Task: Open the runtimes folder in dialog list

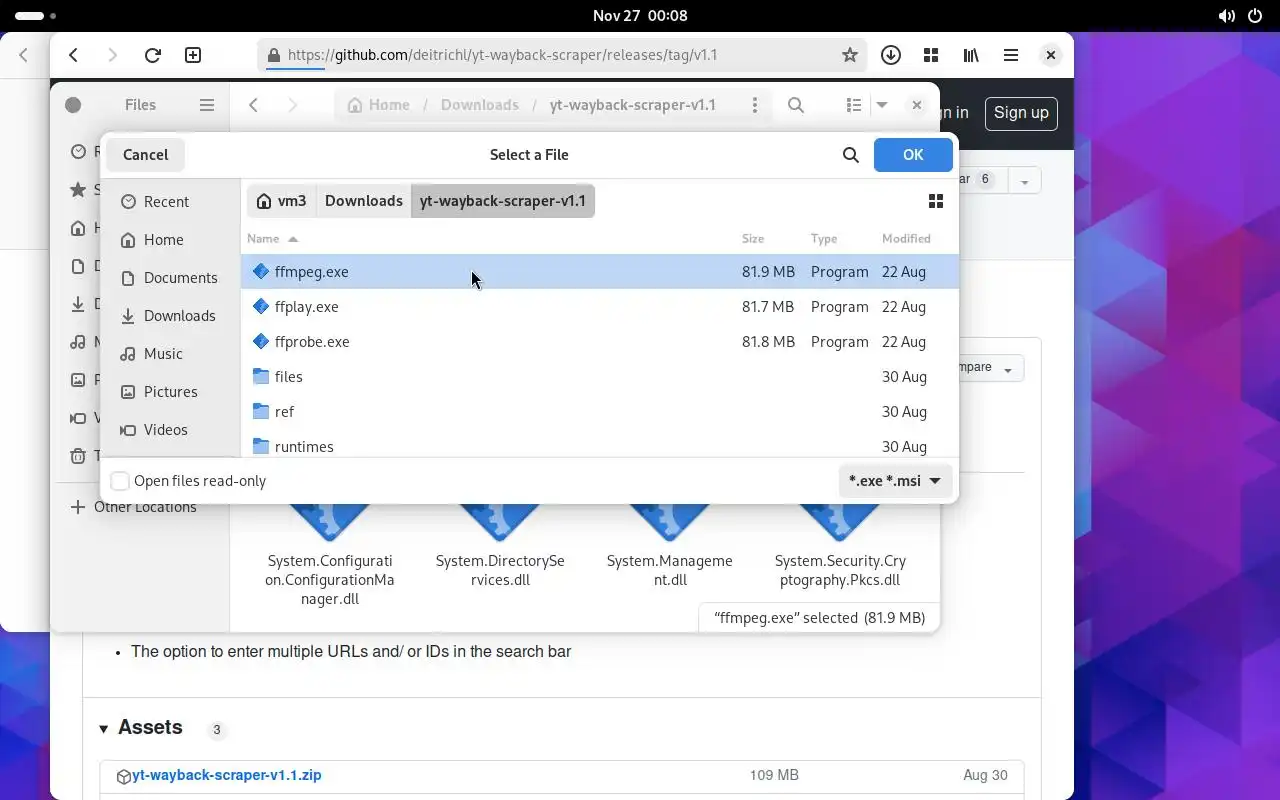Action: click(x=600, y=446)
